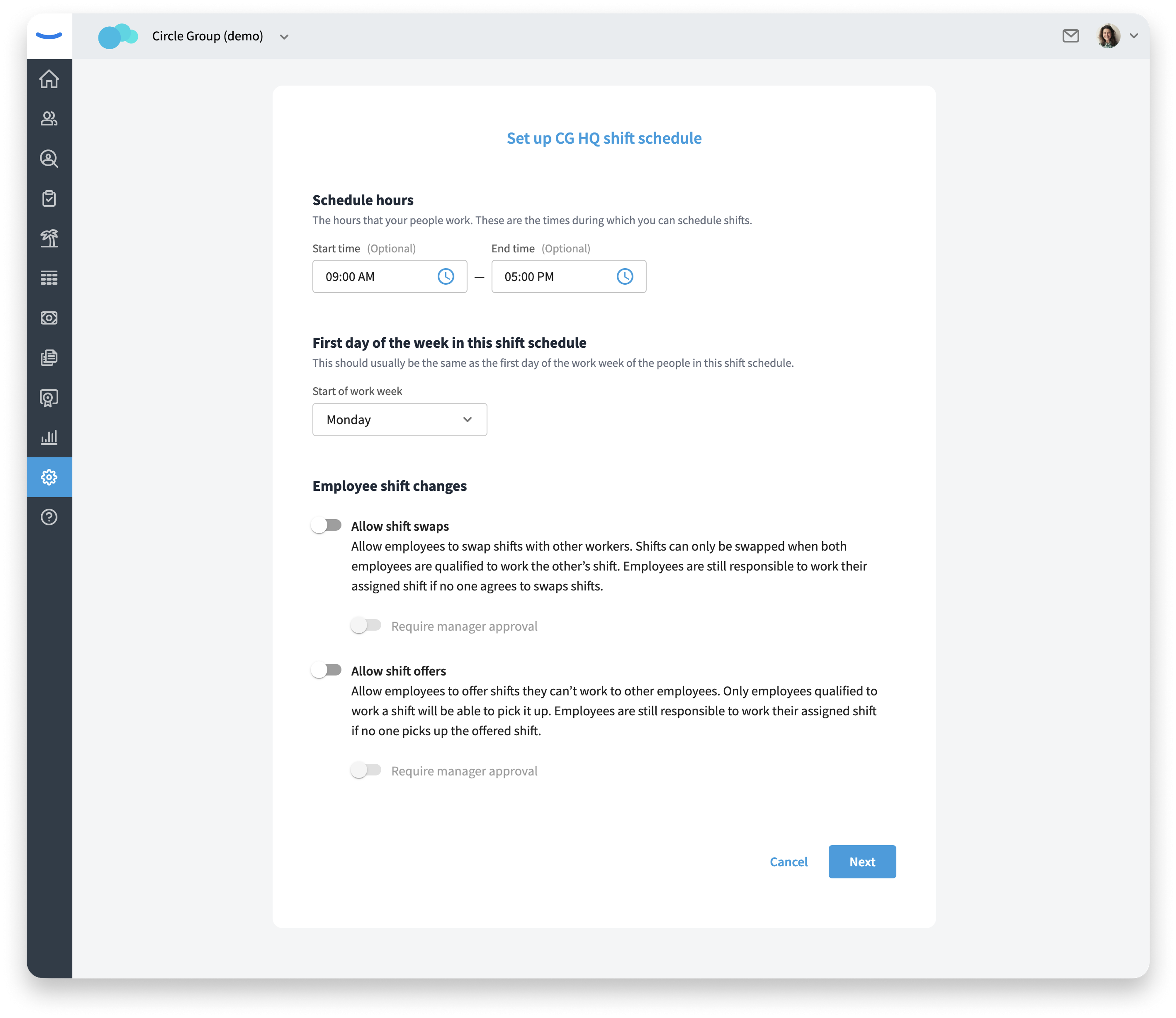This screenshot has width=1176, height=1018.
Task: Enable the Allow shift swaps toggle
Action: point(326,525)
